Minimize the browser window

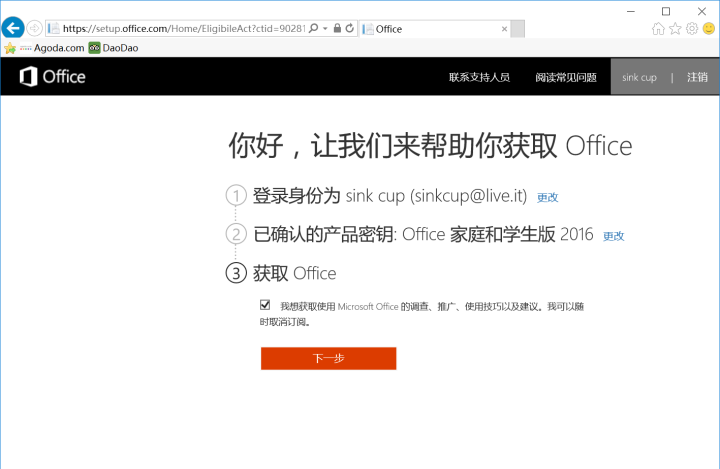[x=631, y=11]
